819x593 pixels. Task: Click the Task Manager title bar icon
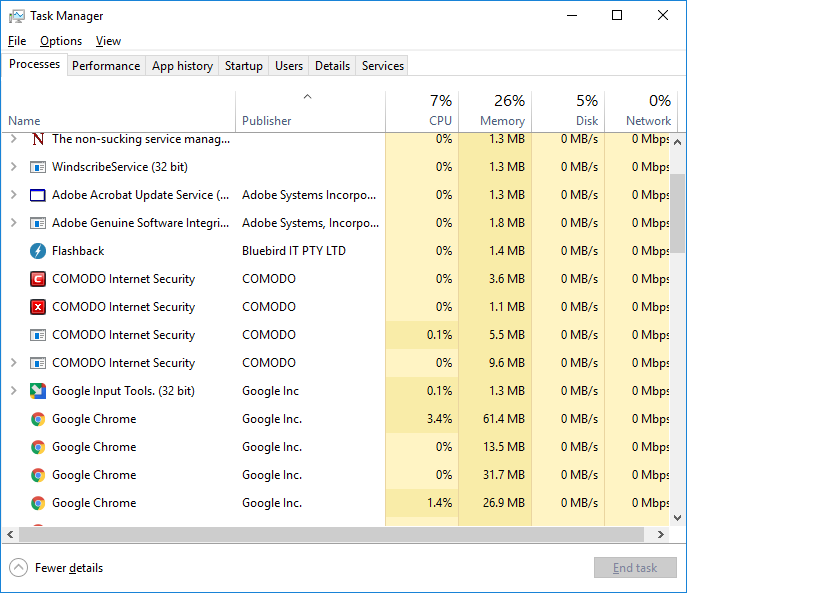click(17, 16)
